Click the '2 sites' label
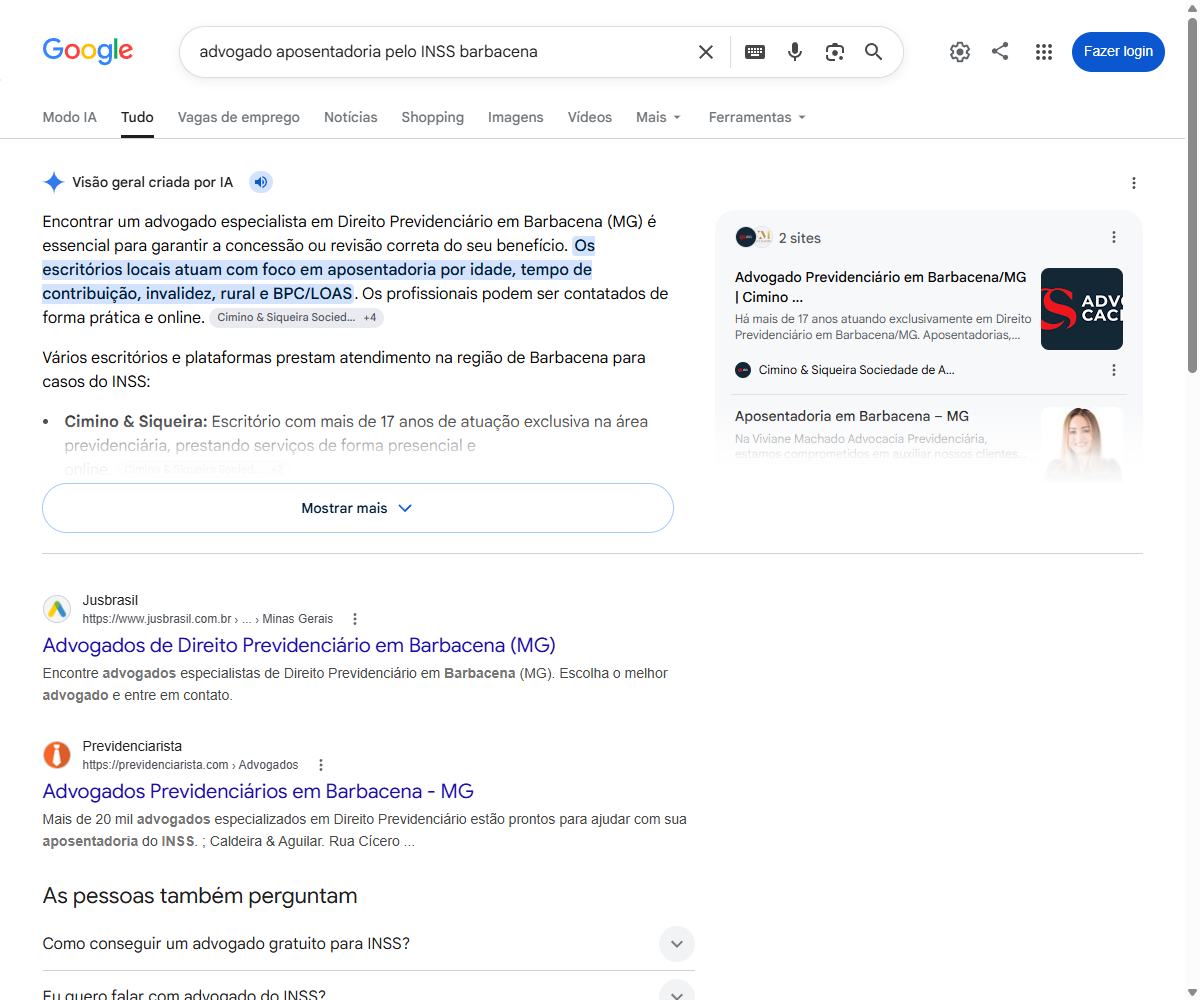This screenshot has height=1000, width=1200. coord(800,238)
